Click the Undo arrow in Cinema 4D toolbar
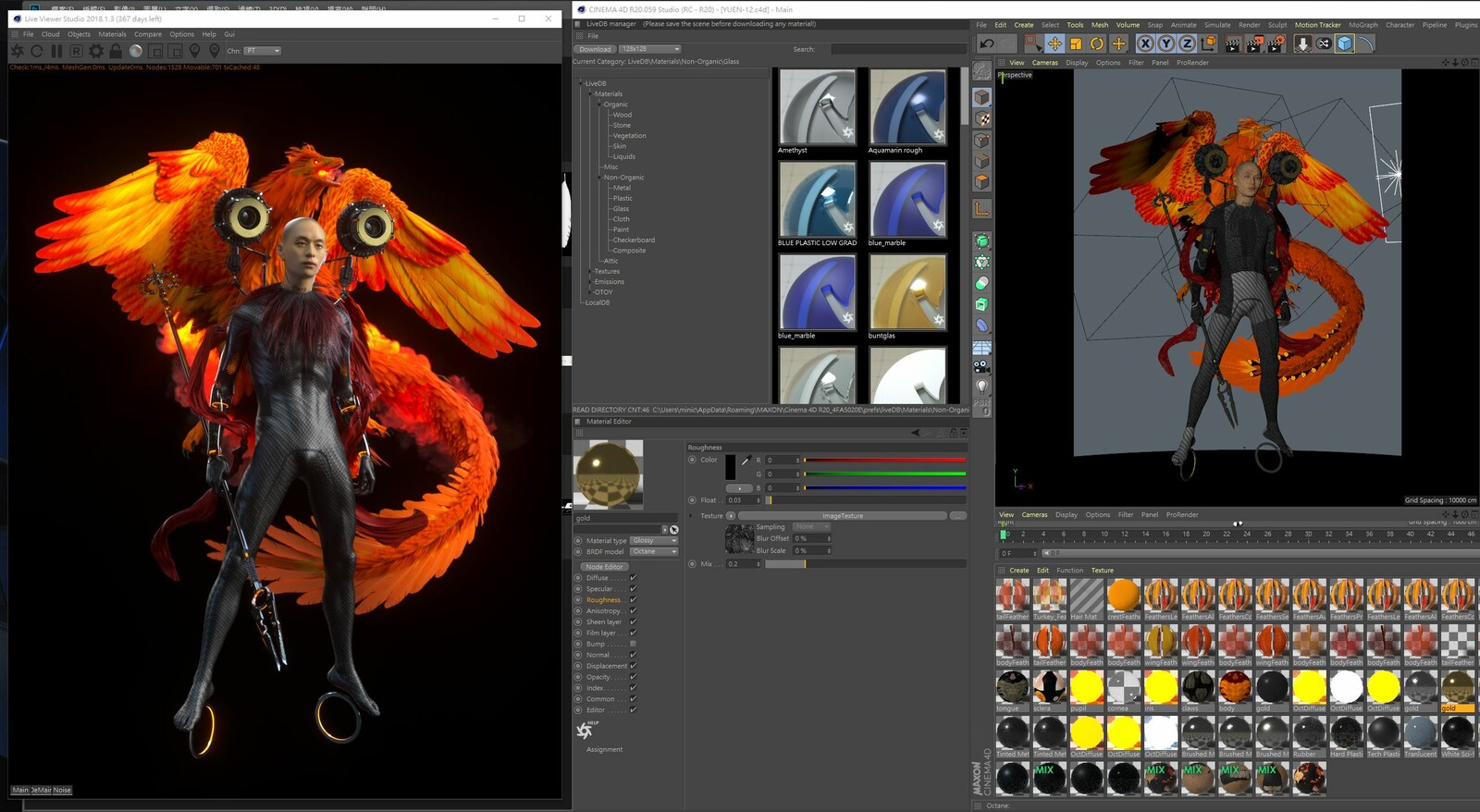 tap(987, 43)
